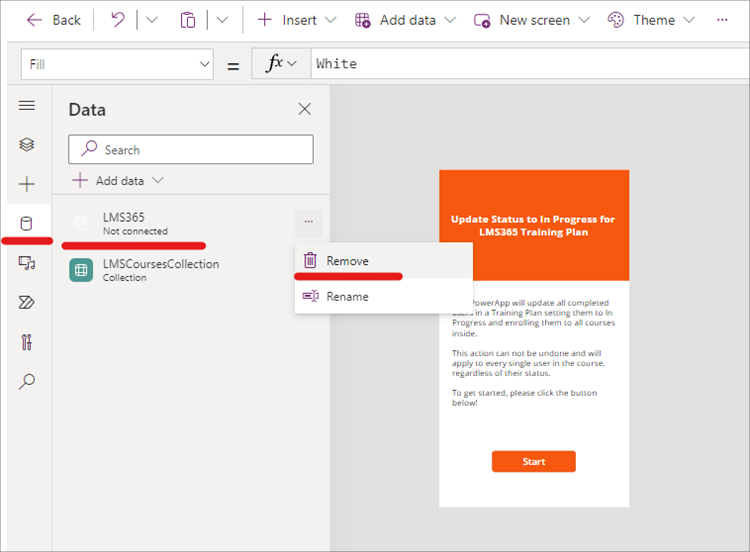
Task: Open the Fill property dropdown
Action: (118, 64)
